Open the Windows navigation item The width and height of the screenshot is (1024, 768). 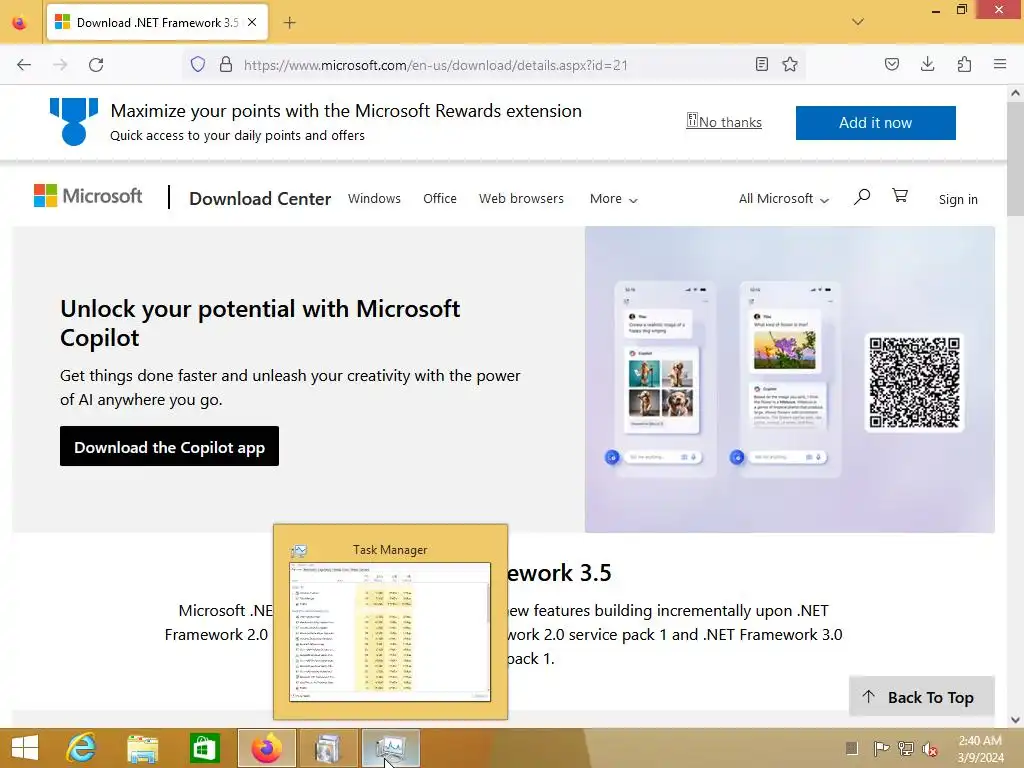[374, 199]
